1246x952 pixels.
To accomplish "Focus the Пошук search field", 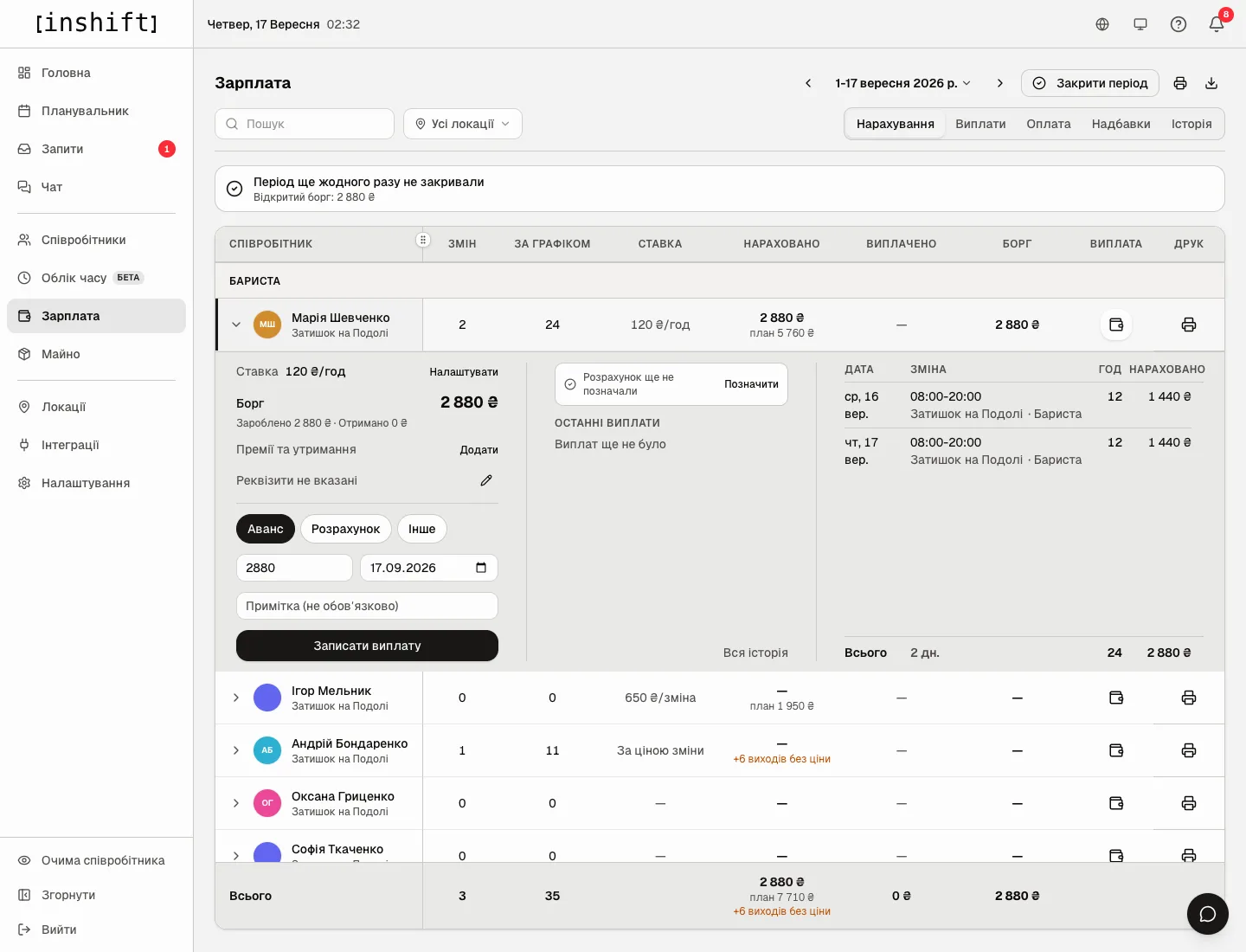I will (x=305, y=124).
